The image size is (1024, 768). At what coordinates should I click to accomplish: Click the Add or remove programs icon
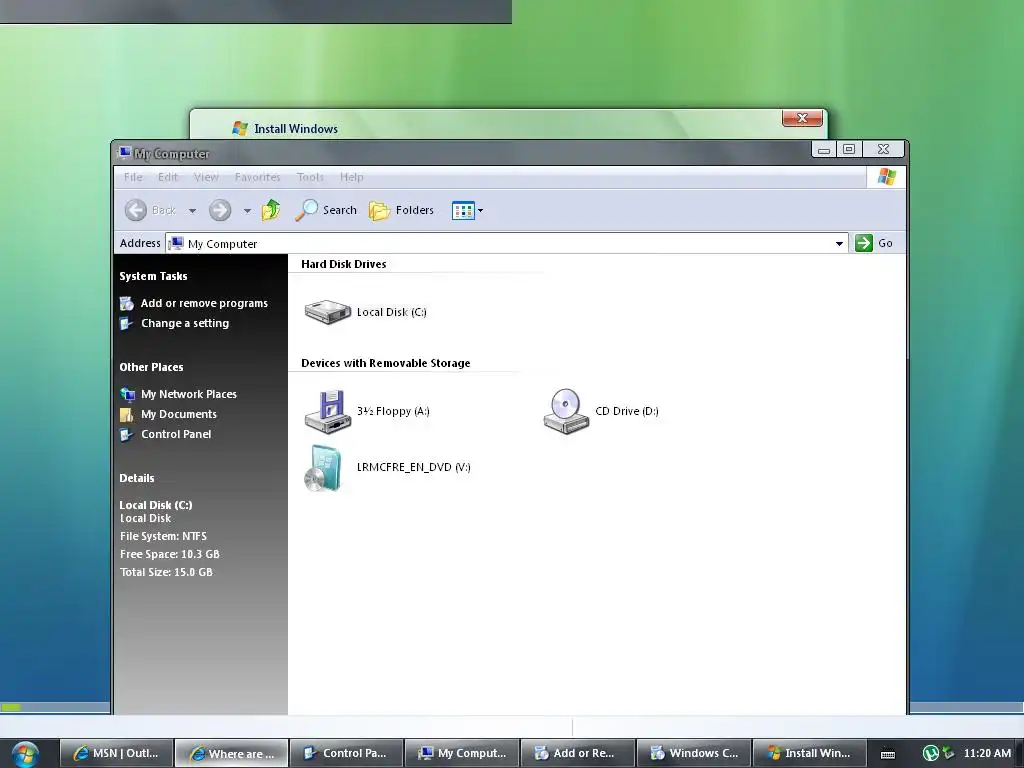click(127, 304)
